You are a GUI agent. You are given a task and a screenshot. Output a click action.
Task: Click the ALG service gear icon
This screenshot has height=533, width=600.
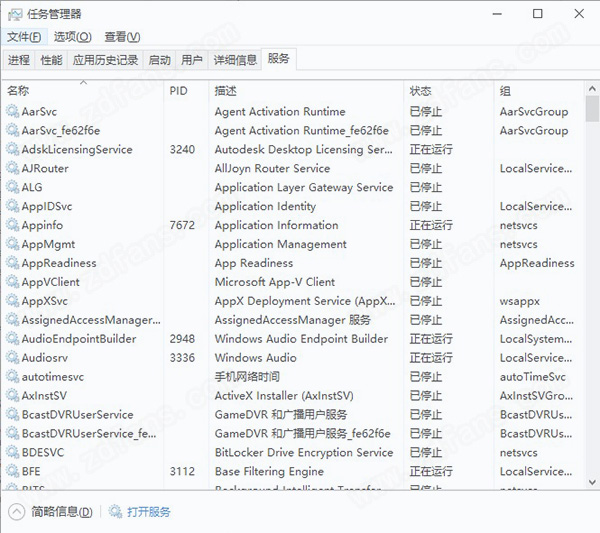(x=13, y=187)
